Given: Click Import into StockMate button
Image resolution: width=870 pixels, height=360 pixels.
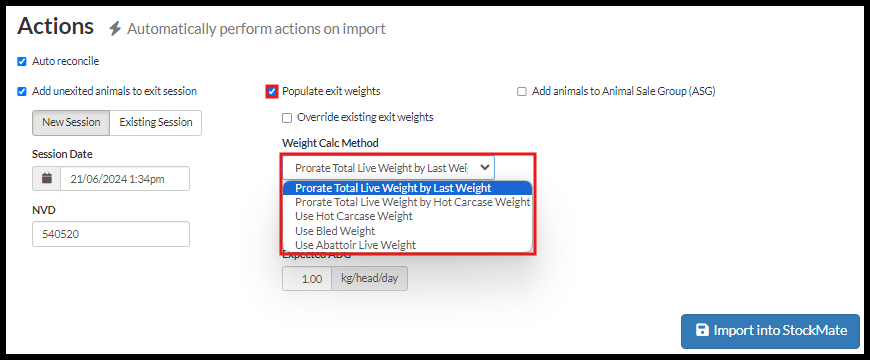Looking at the screenshot, I should (x=770, y=331).
